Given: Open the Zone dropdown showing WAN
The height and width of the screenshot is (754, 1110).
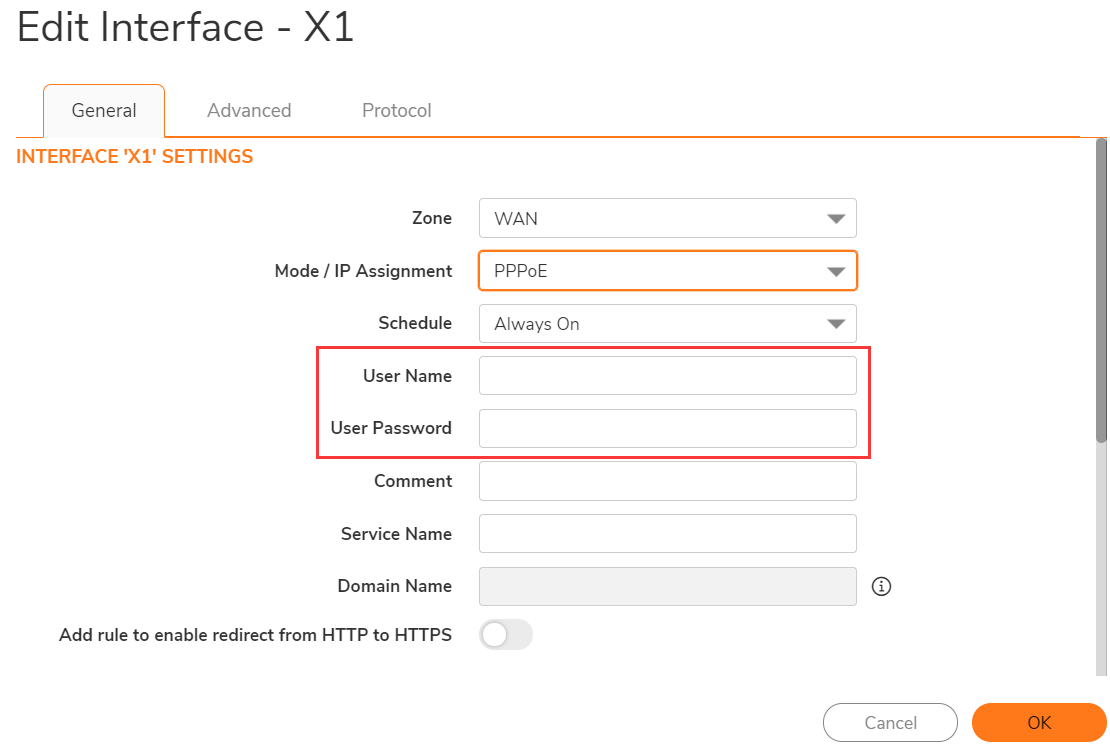Looking at the screenshot, I should pyautogui.click(x=668, y=218).
